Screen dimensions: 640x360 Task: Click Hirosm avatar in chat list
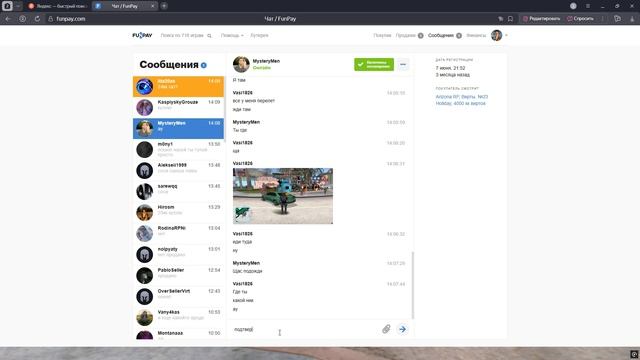click(144, 213)
